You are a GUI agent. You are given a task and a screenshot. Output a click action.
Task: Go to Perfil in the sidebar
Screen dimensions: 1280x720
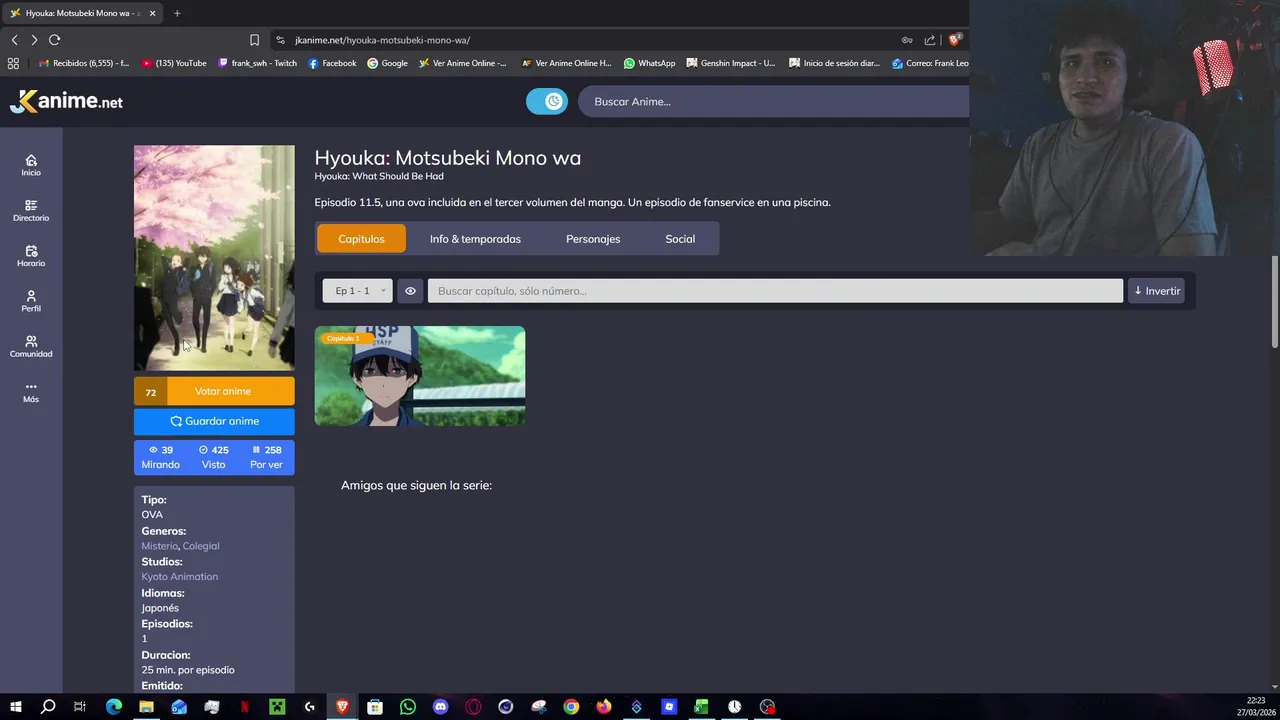tap(31, 301)
